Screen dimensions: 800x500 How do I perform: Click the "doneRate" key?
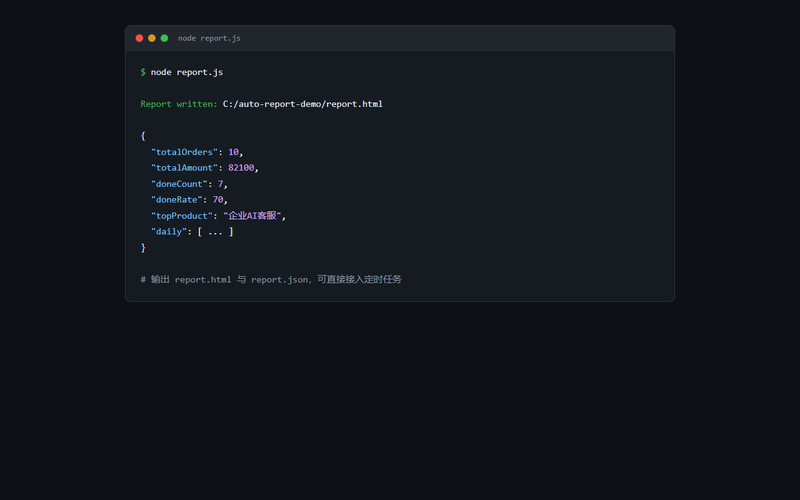click(177, 199)
